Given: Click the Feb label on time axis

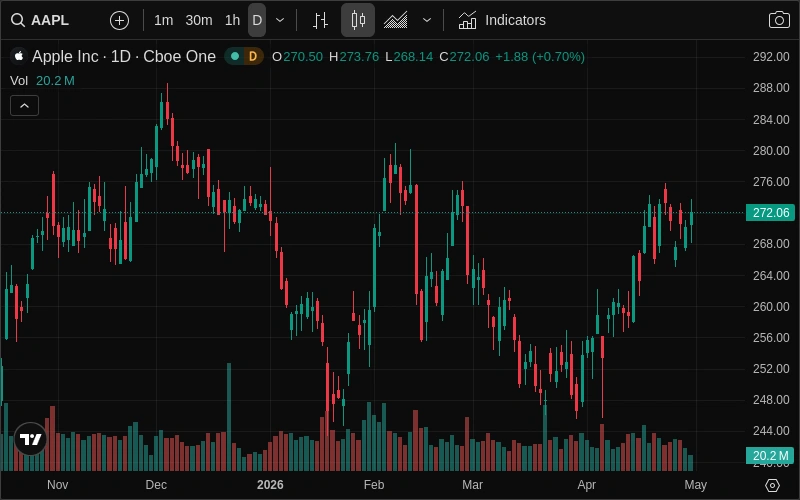Looking at the screenshot, I should (x=374, y=485).
